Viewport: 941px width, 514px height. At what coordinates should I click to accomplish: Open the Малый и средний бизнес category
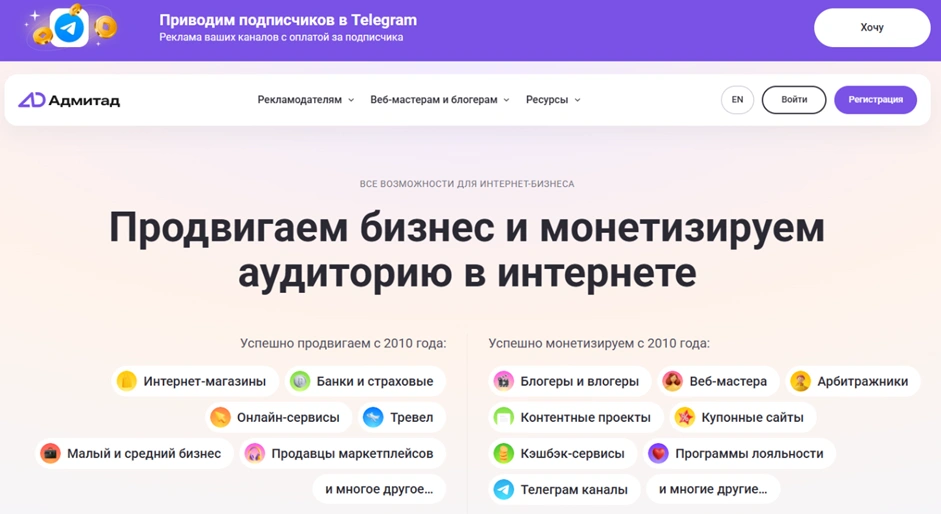tap(133, 453)
